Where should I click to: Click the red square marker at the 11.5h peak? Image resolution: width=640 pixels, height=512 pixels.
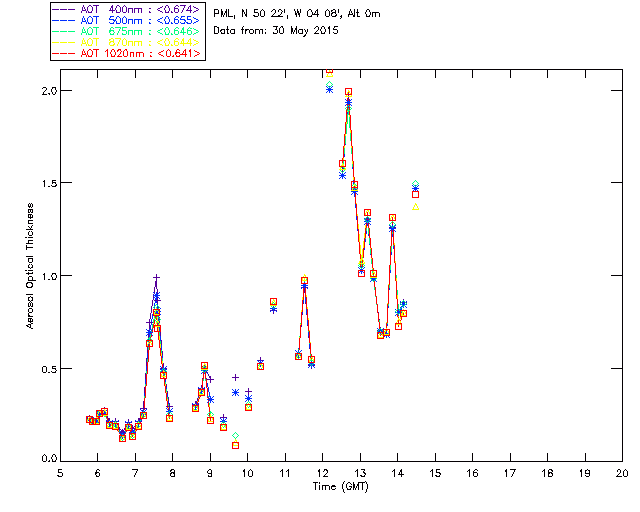coord(304,281)
